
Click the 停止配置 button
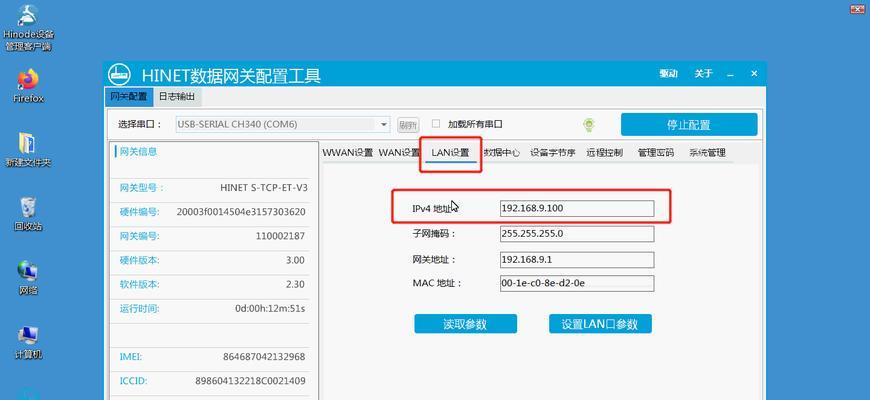tap(689, 125)
